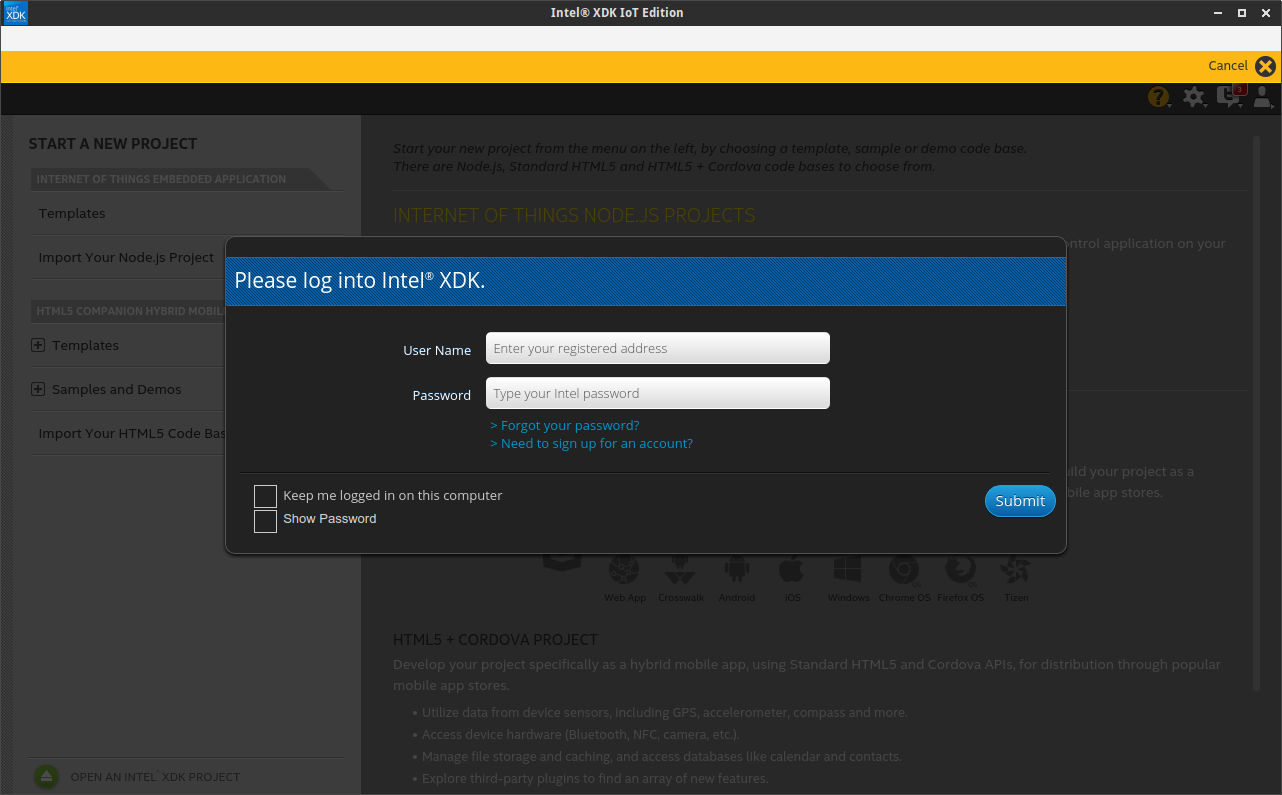
Task: Select Import Your HTML5 Code Base
Action: coord(132,433)
